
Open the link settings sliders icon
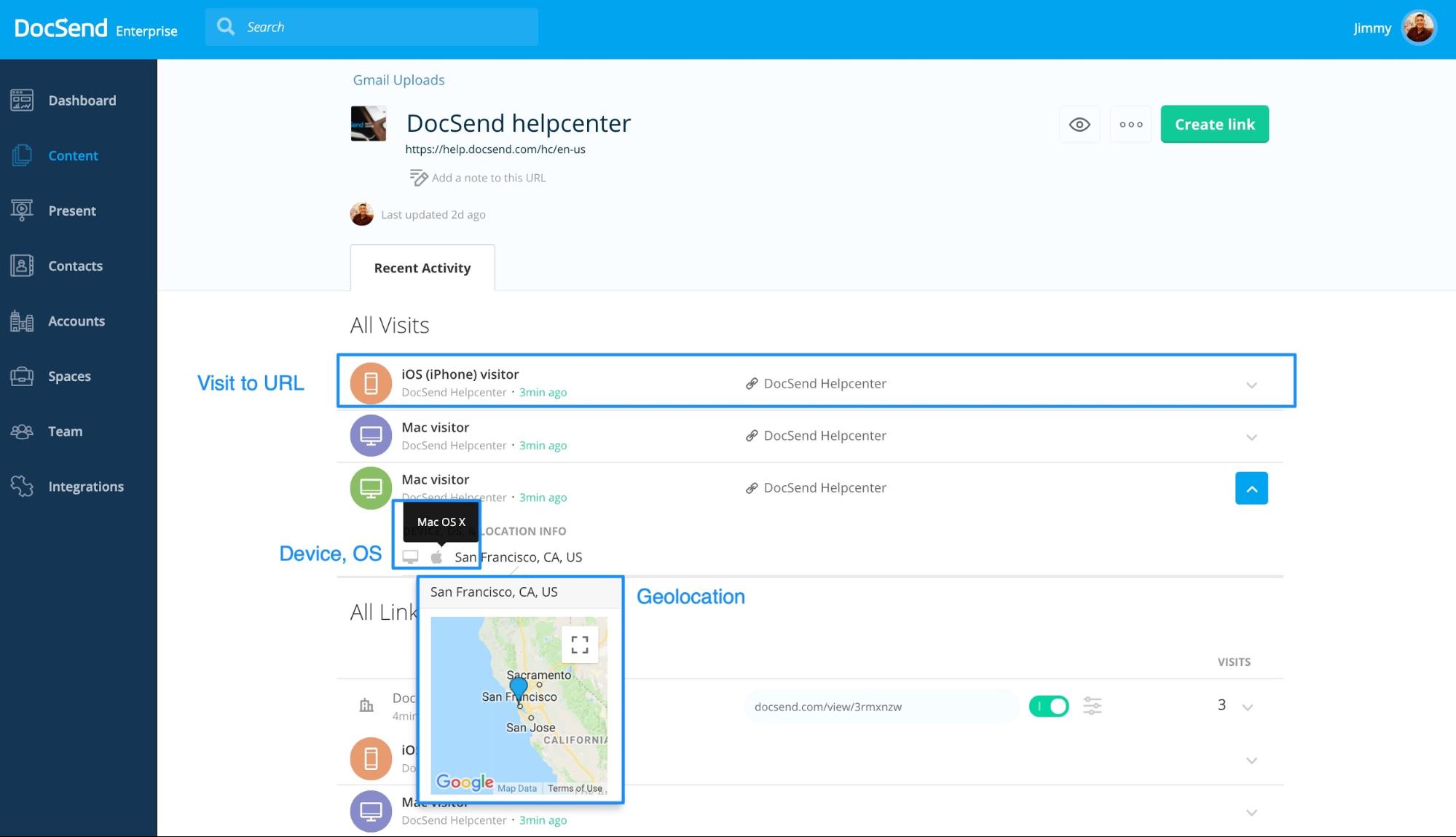click(1092, 706)
